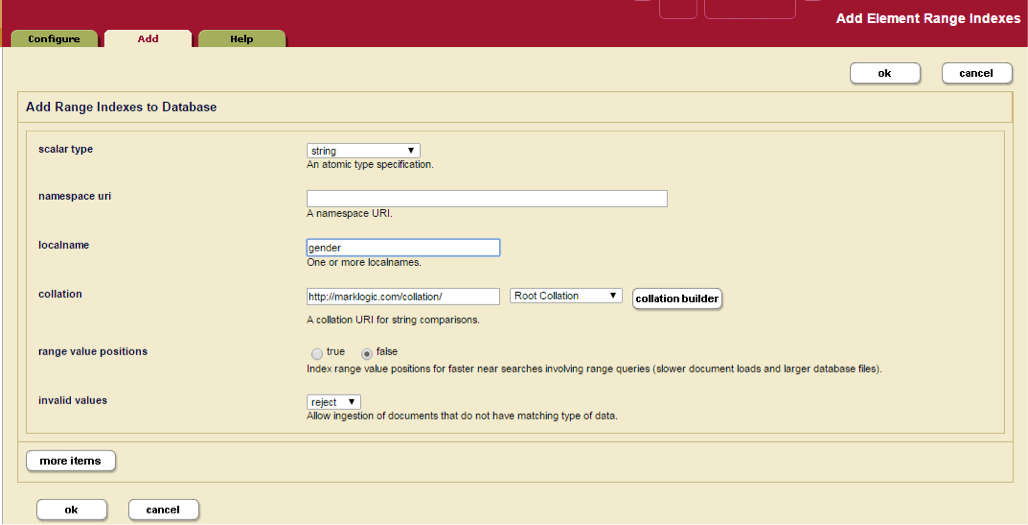Set range value positions to true
Image resolution: width=1028 pixels, height=525 pixels.
click(317, 353)
